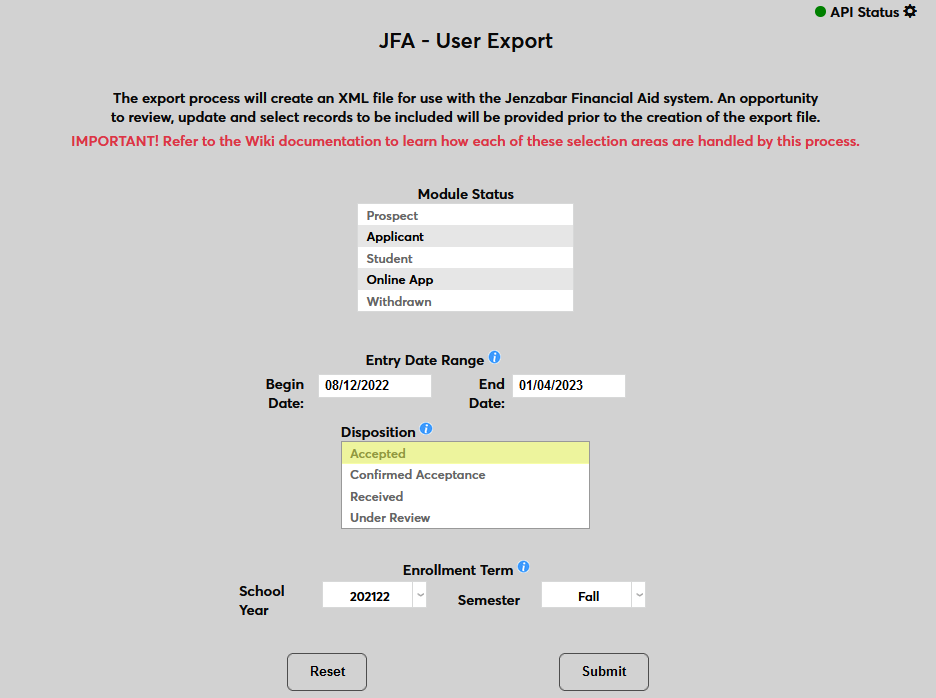Select Prospect in the Module Status list
This screenshot has width=936, height=698.
(465, 215)
